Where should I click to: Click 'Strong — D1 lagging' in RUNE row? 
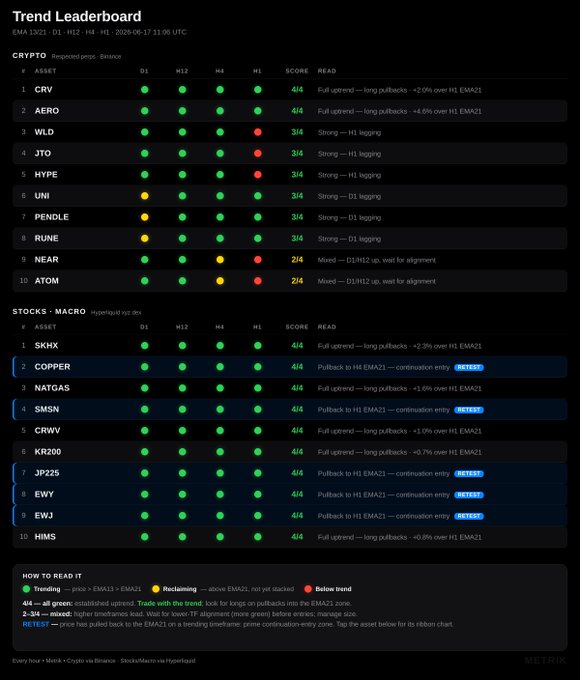pos(349,239)
